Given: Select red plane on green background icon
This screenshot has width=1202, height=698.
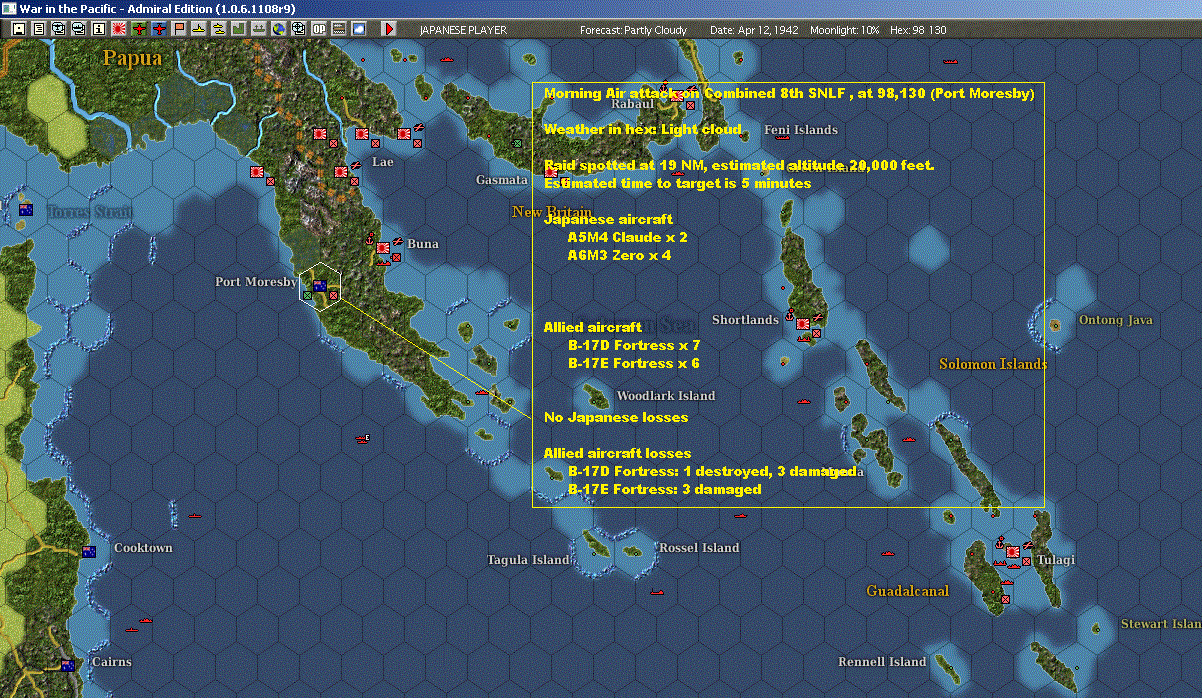Looking at the screenshot, I should click(x=139, y=29).
